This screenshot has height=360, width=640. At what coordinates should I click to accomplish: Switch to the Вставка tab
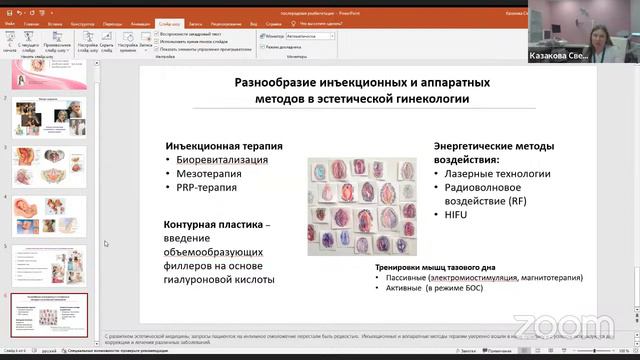pyautogui.click(x=55, y=24)
